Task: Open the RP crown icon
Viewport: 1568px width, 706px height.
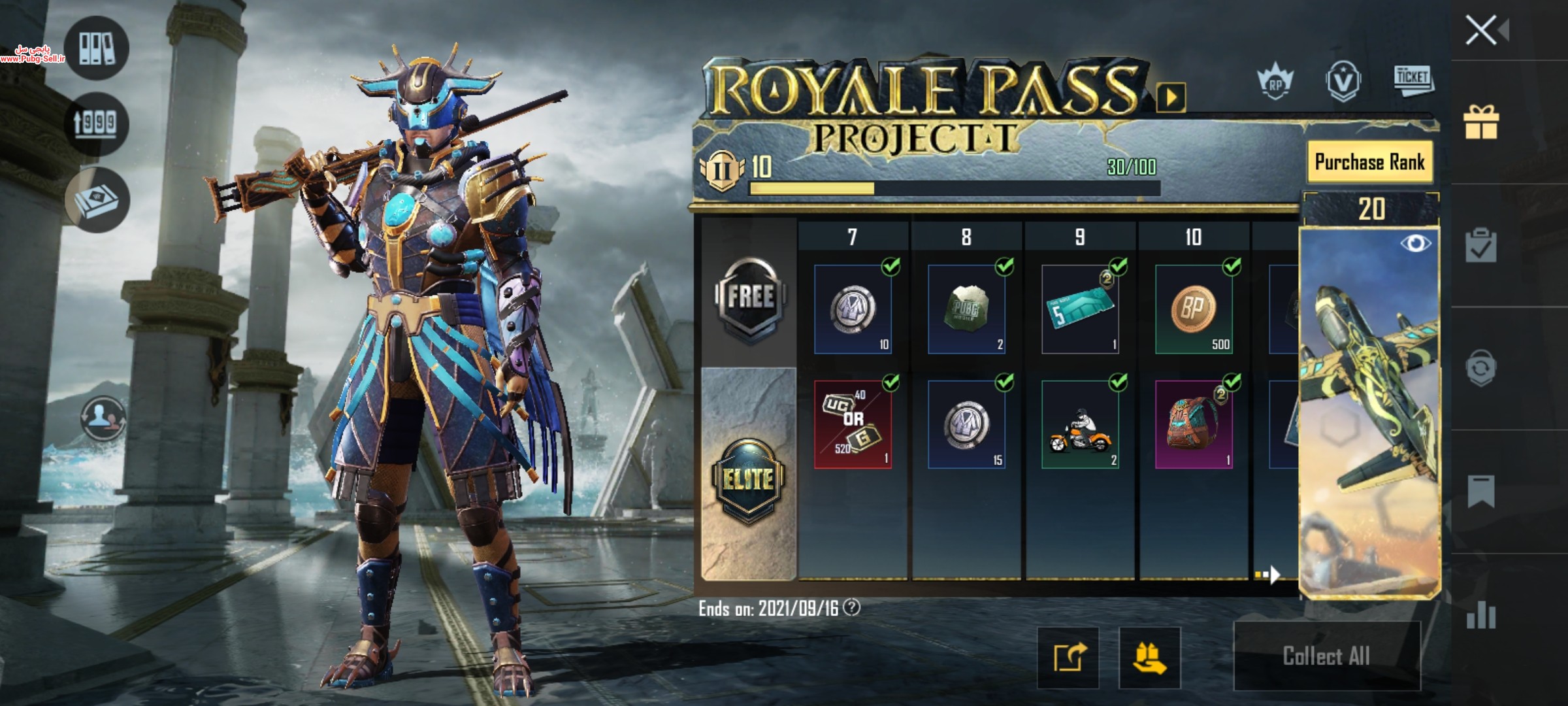Action: click(1274, 82)
